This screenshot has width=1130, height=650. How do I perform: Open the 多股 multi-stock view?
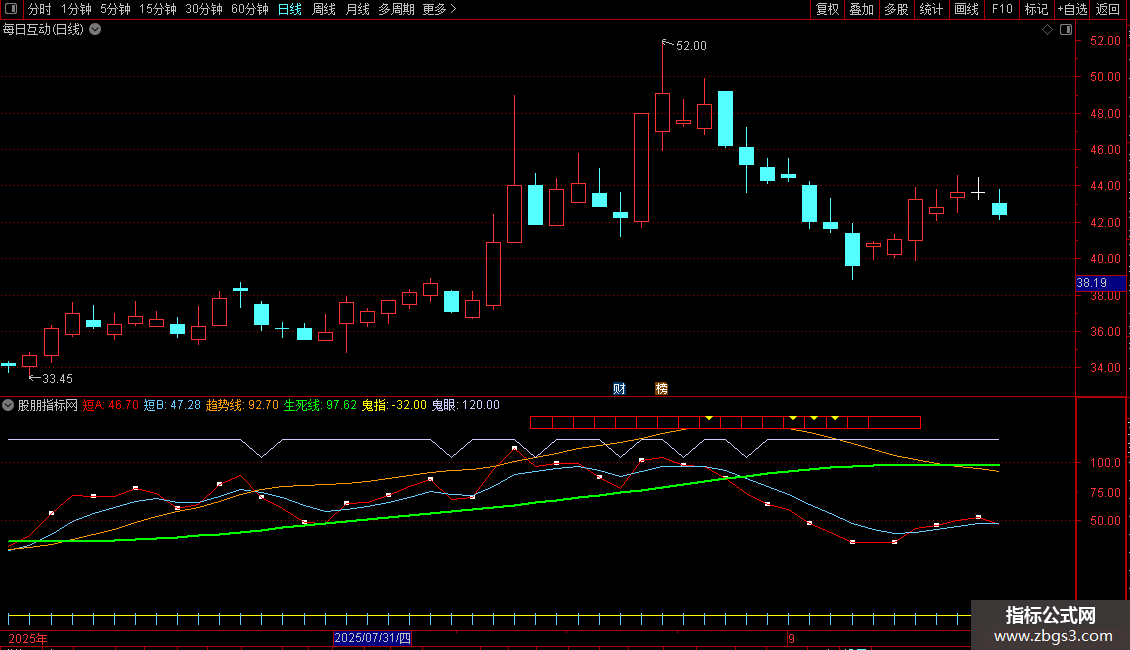pos(897,9)
